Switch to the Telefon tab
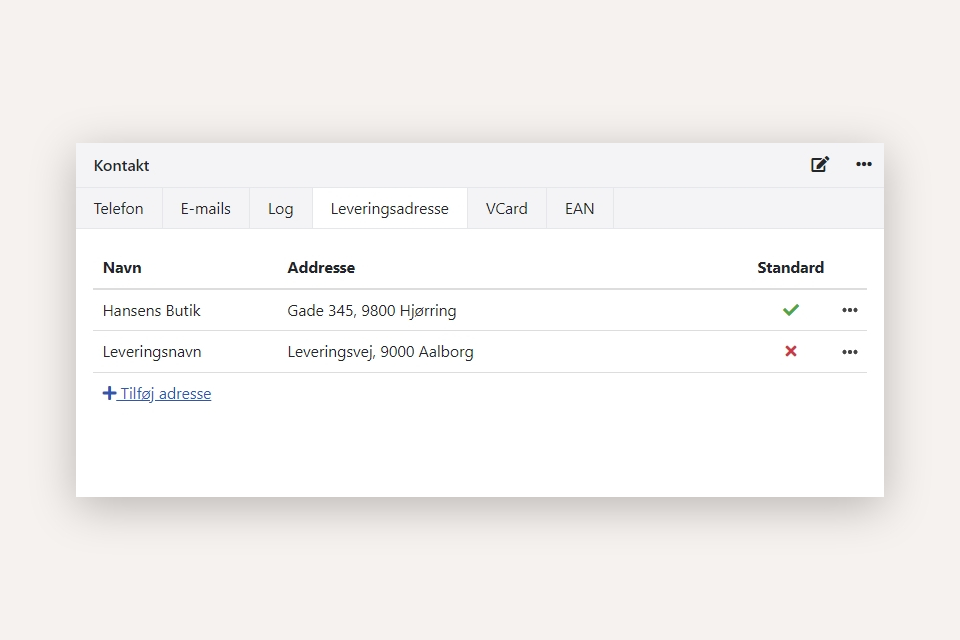The image size is (960, 640). (x=119, y=209)
